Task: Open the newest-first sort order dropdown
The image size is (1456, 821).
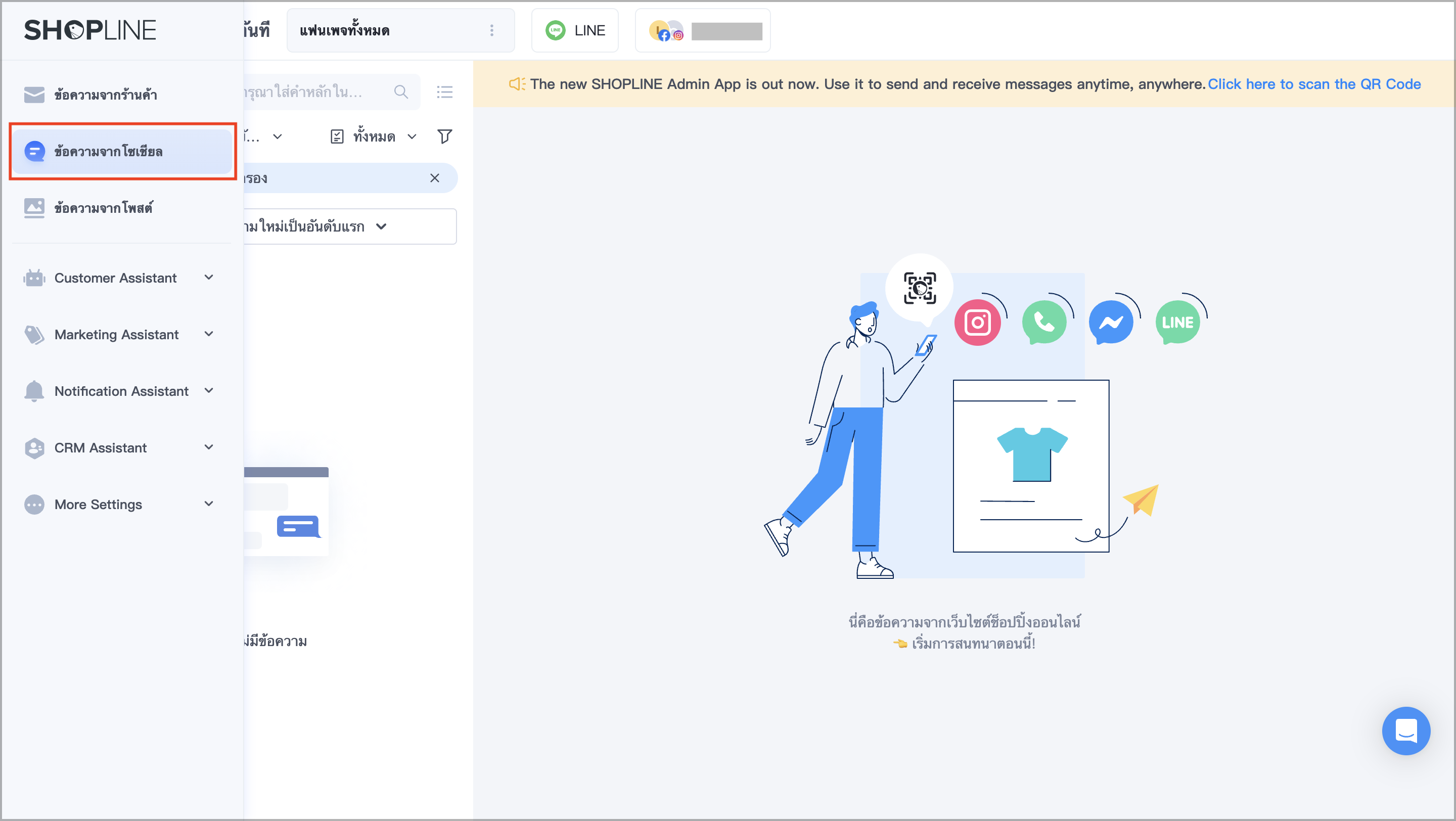Action: pyautogui.click(x=350, y=226)
